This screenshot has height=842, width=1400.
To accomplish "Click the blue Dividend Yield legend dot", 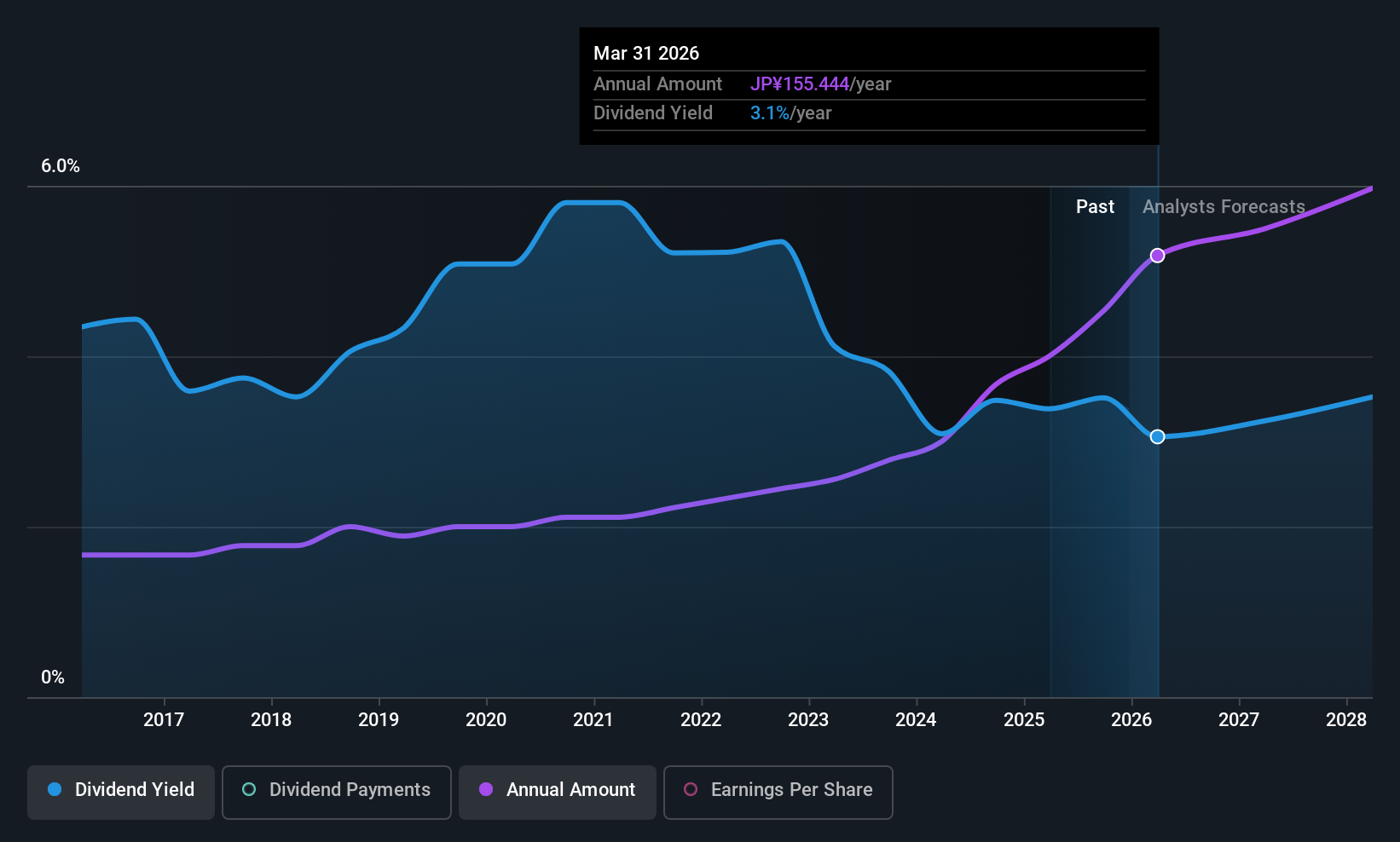I will pyautogui.click(x=55, y=789).
